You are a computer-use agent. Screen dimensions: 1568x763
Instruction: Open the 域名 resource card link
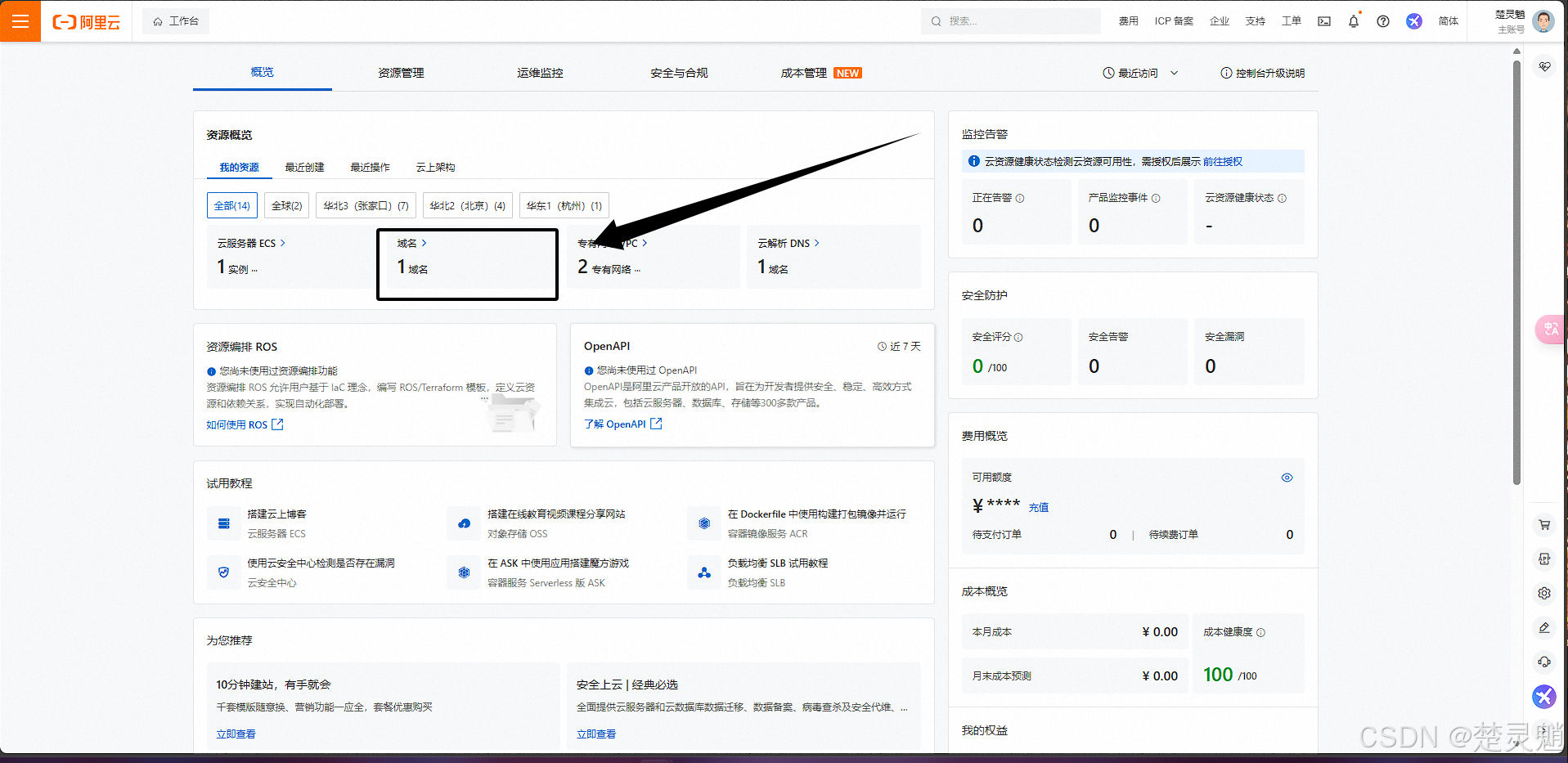point(412,243)
